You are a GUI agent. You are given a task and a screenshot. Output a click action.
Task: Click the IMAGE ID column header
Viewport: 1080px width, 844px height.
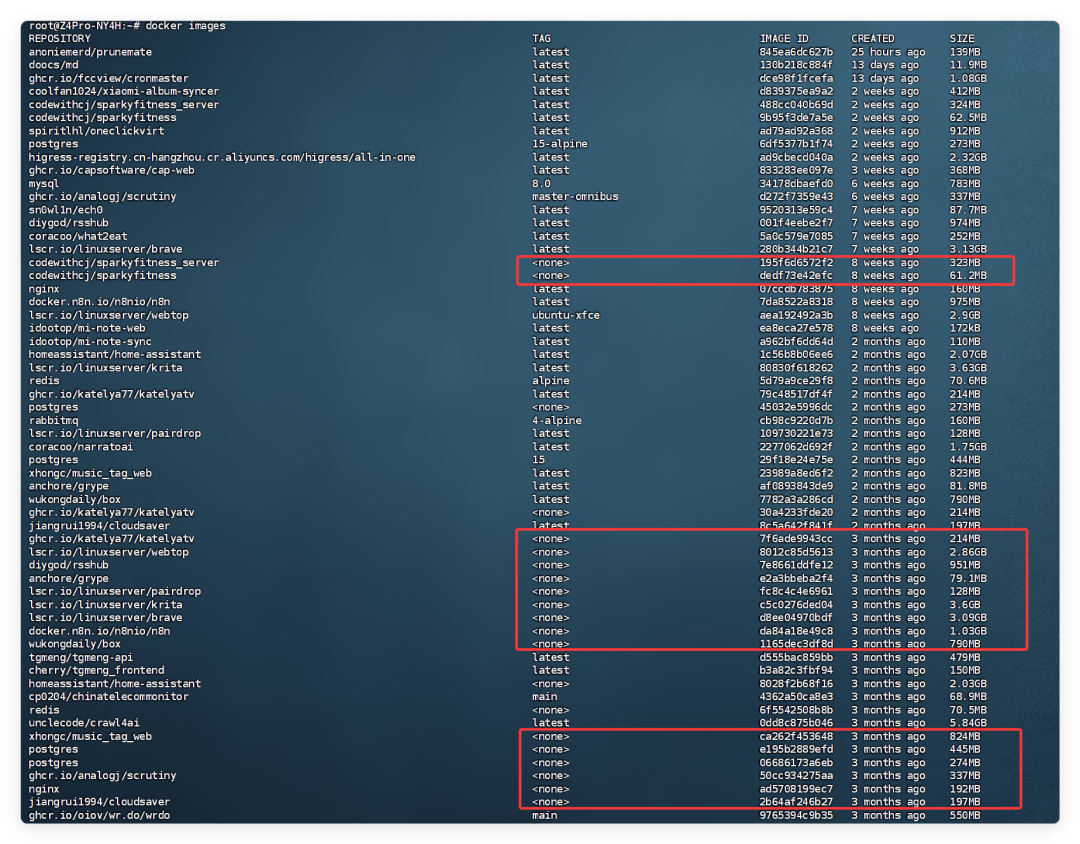[784, 39]
